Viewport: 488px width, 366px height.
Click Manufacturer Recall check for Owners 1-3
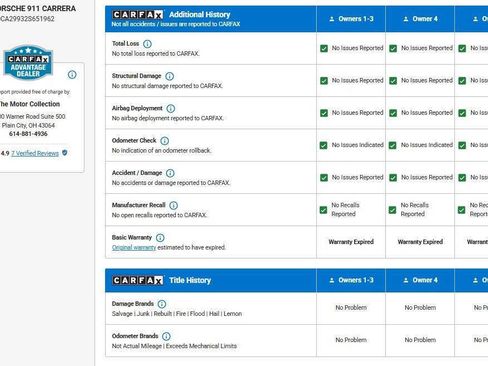coord(323,210)
